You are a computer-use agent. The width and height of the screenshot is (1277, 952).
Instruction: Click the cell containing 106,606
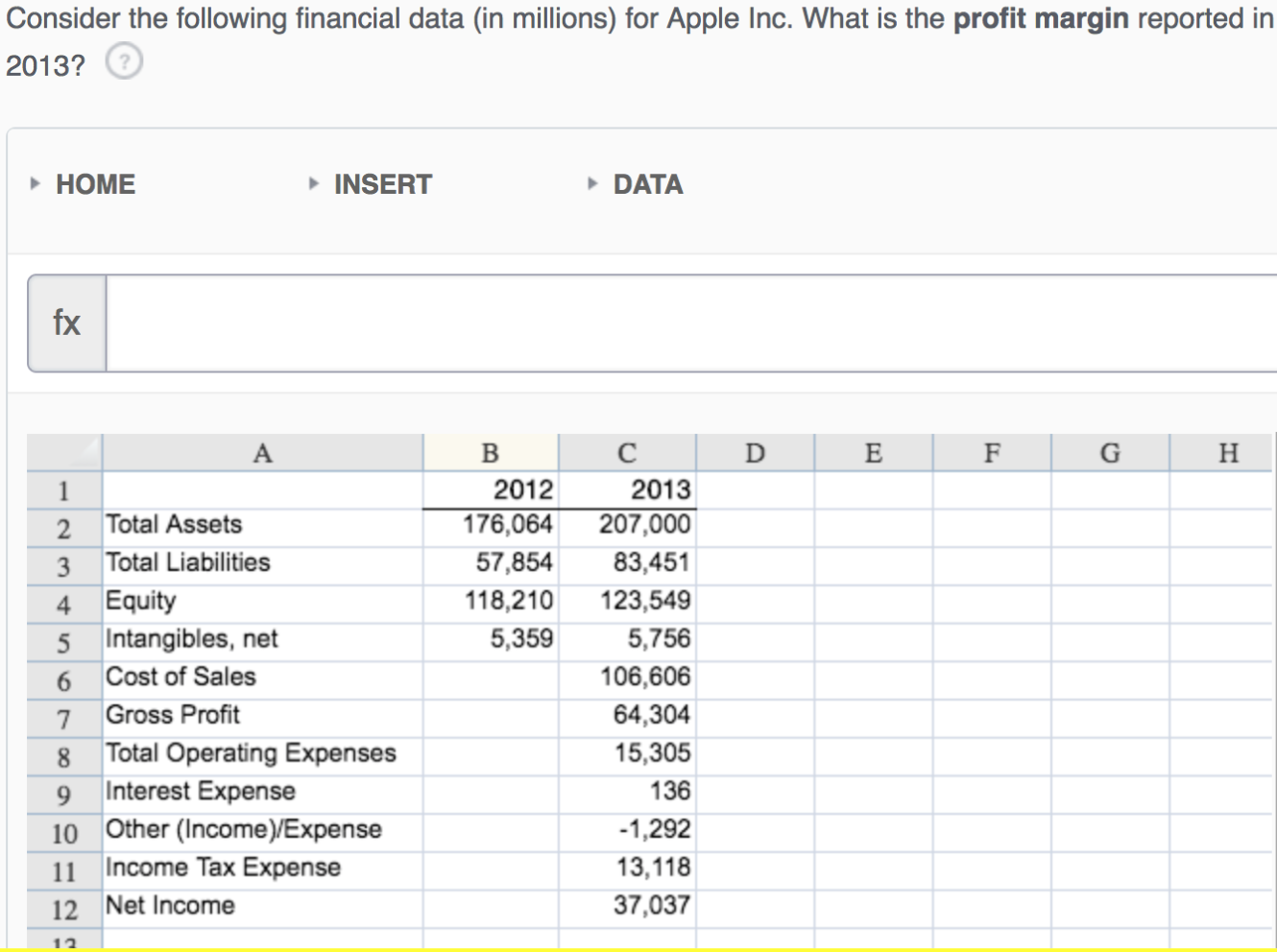click(627, 680)
